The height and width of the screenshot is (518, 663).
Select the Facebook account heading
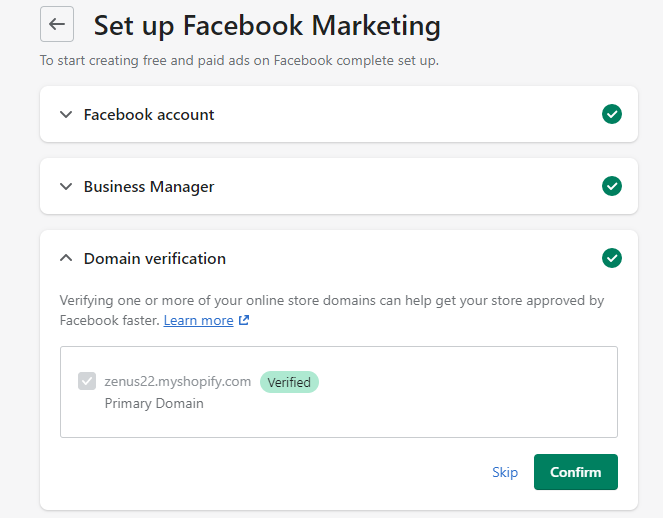point(149,114)
